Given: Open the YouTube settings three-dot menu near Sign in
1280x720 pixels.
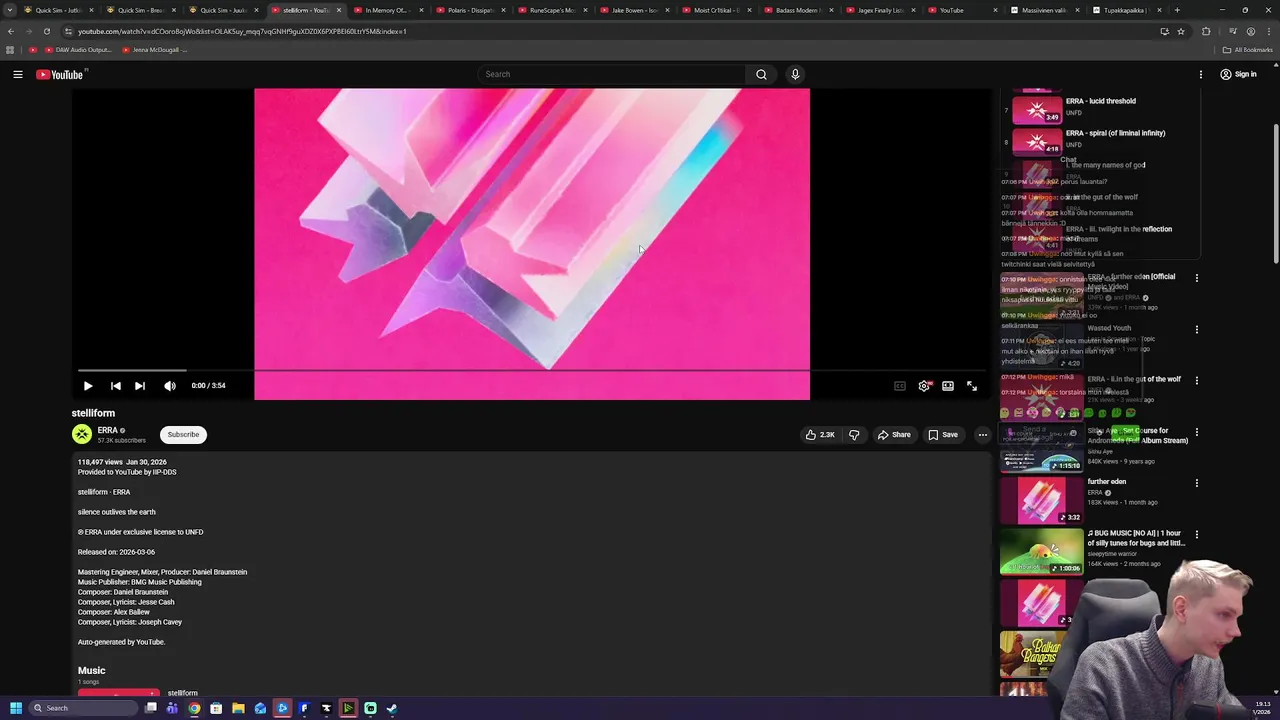Looking at the screenshot, I should click(x=1201, y=74).
